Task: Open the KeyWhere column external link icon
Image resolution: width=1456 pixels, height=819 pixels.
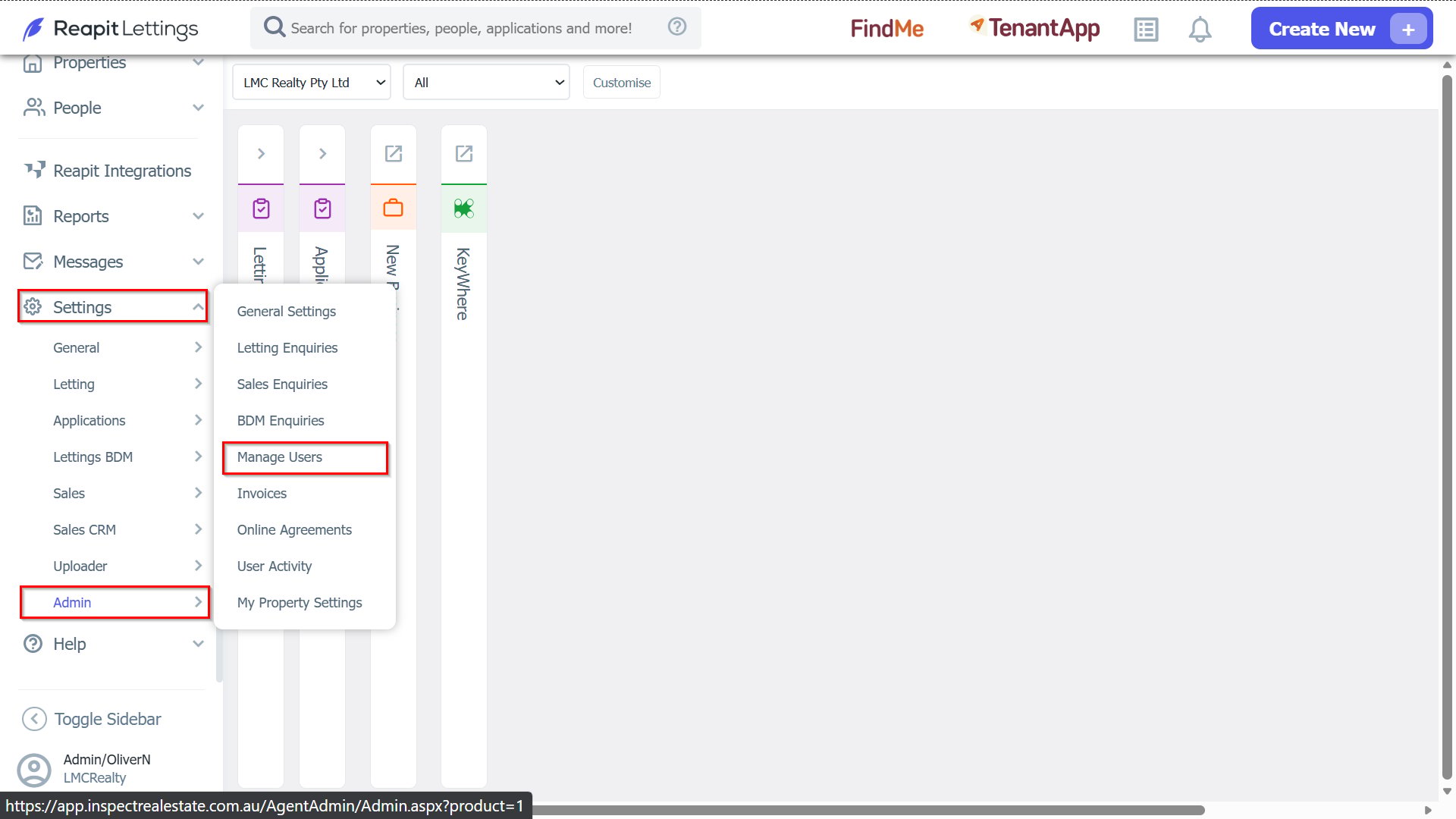Action: tap(464, 154)
